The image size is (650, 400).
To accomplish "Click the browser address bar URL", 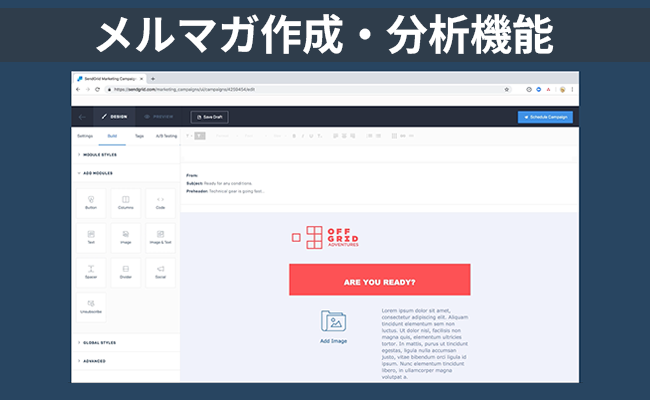I will coord(184,90).
